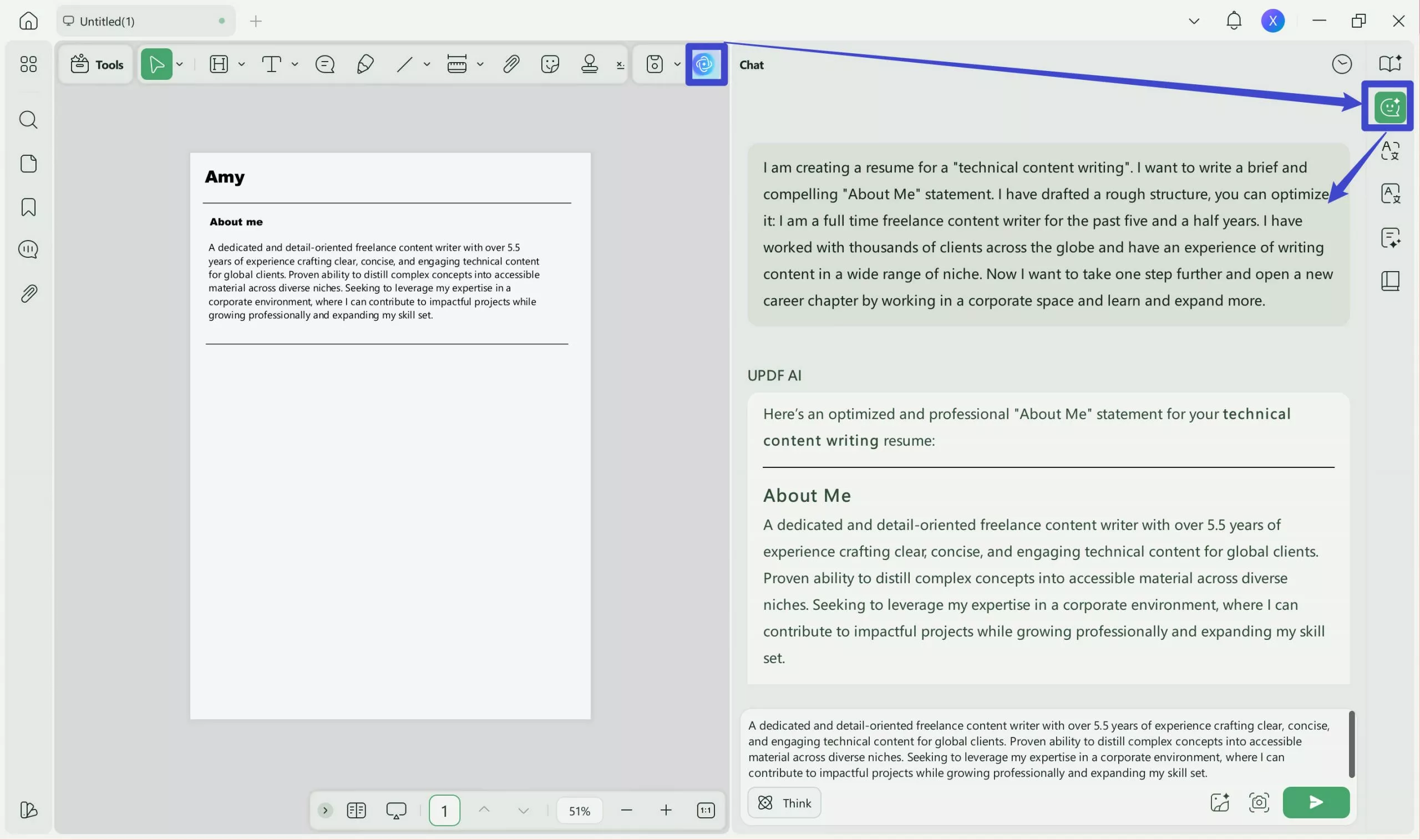Open the search panel in left sidebar
Viewport: 1420px width, 840px height.
point(28,120)
